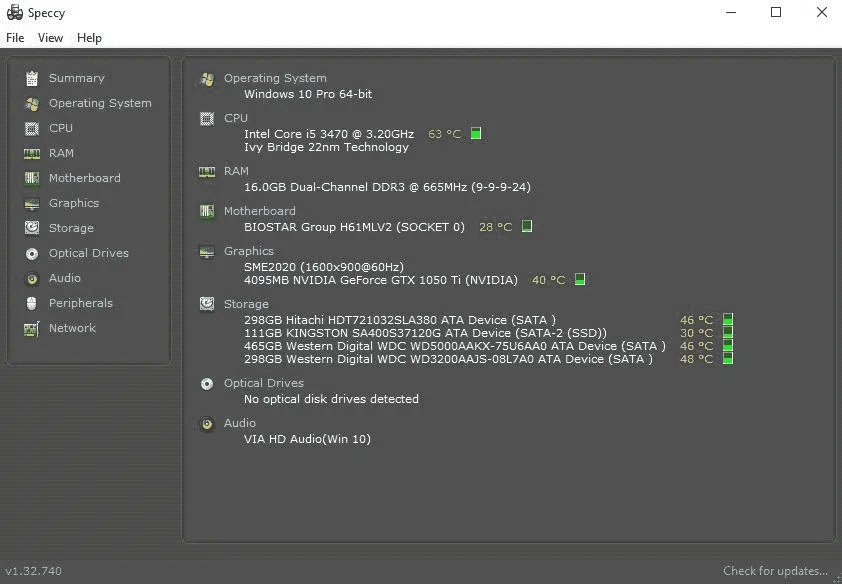Click the Kingston SSD temperature indicator
842x584 pixels.
point(728,333)
